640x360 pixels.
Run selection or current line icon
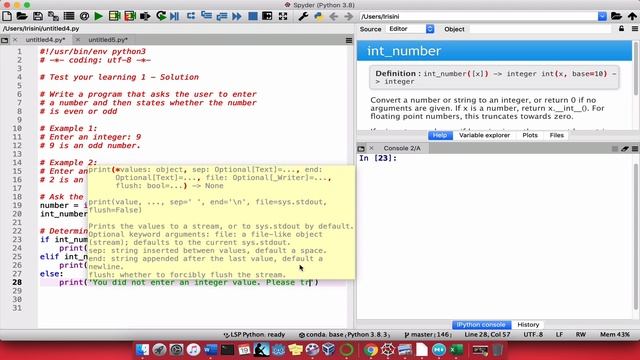click(x=145, y=16)
